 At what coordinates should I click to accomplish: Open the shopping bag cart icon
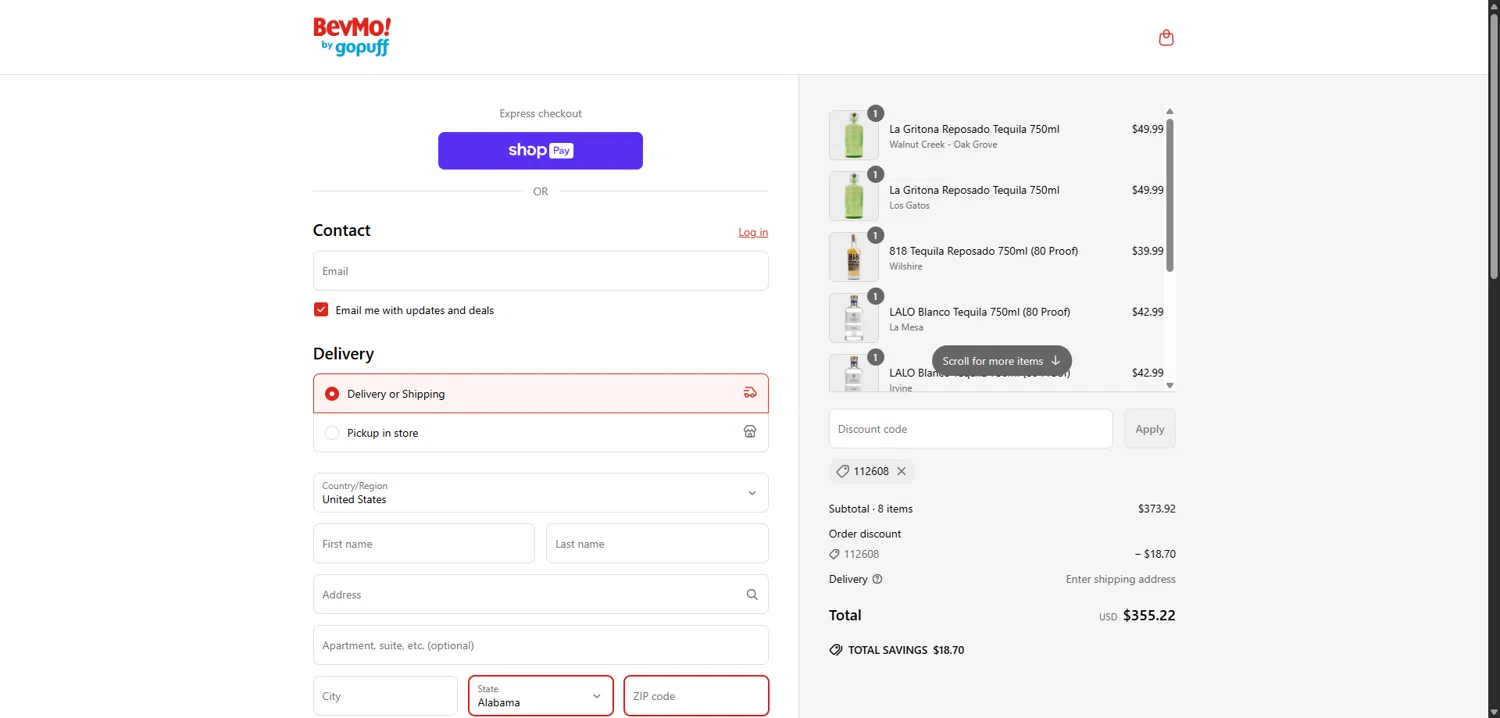1166,38
